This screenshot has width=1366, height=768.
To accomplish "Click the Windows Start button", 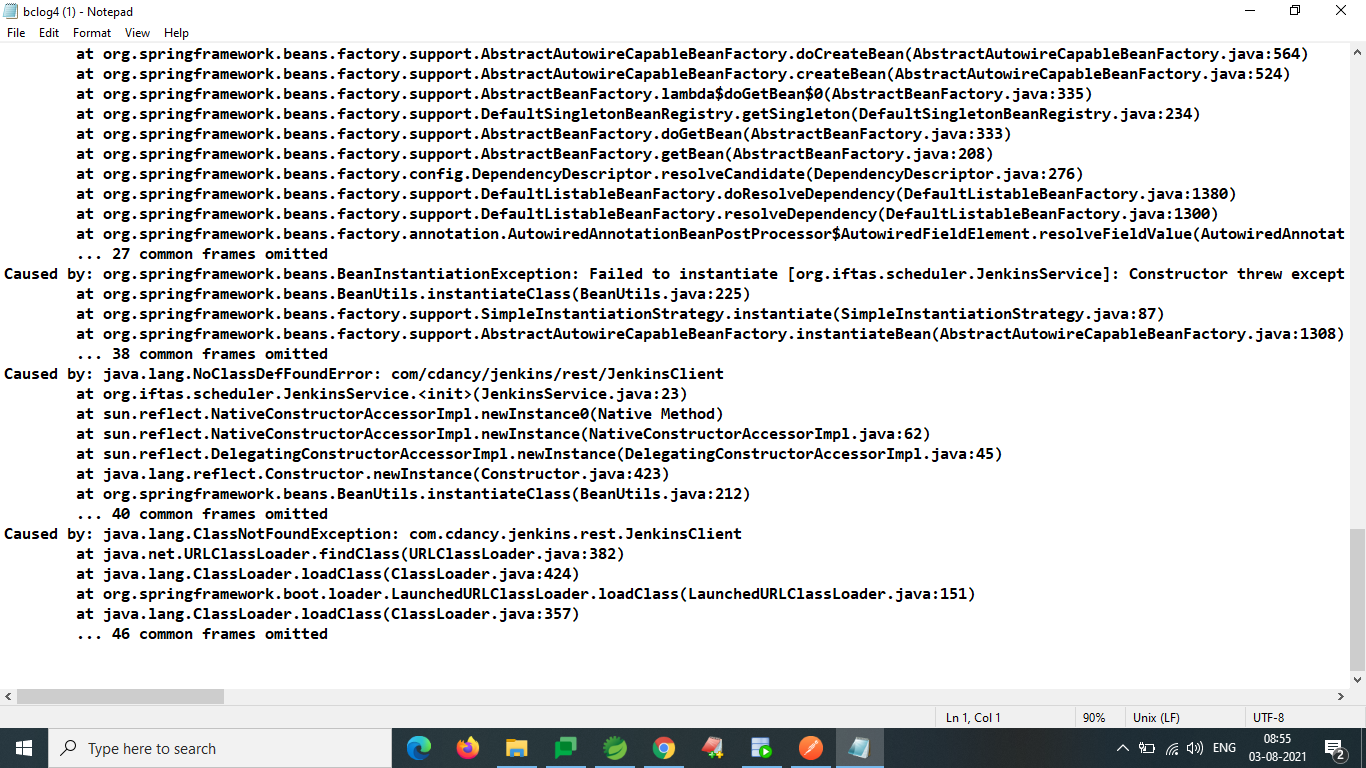I will tap(21, 747).
